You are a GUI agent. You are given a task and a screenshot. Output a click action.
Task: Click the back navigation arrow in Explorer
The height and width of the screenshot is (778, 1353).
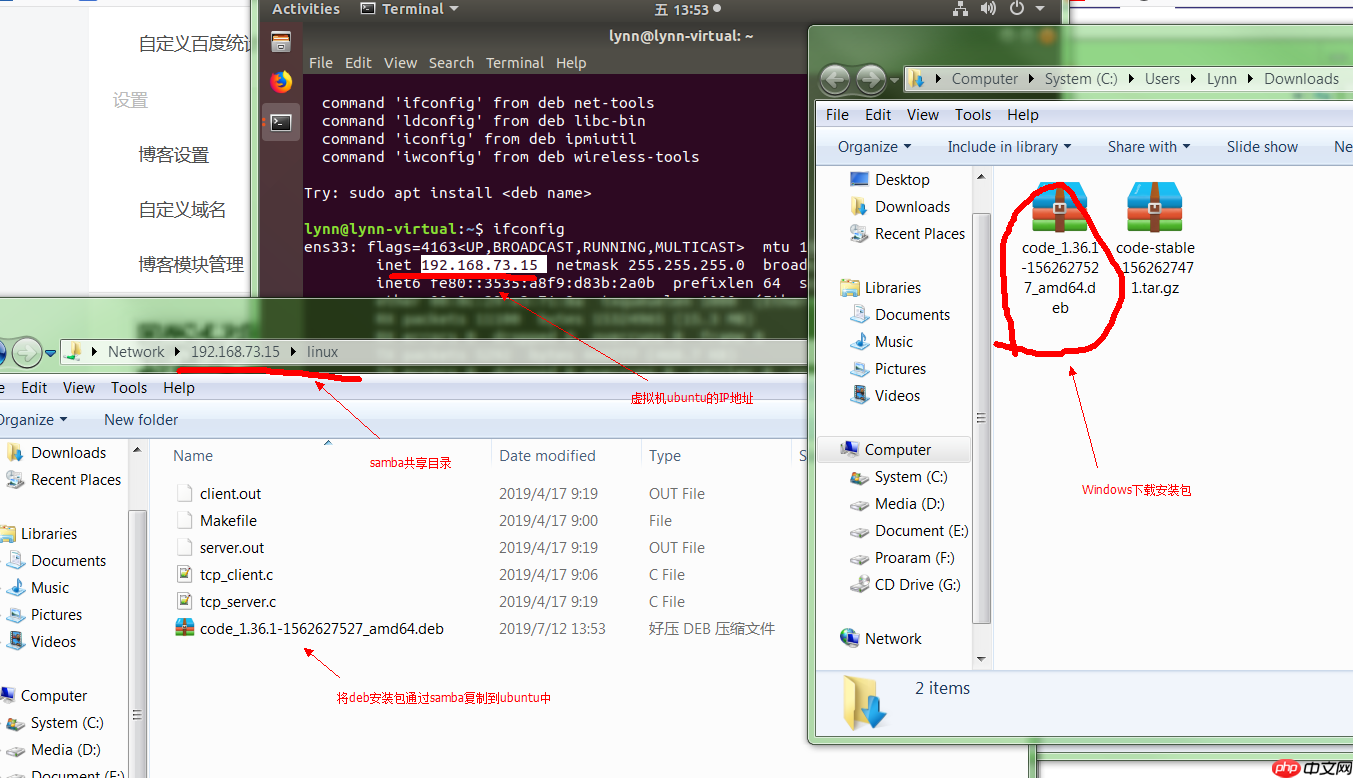pos(834,79)
